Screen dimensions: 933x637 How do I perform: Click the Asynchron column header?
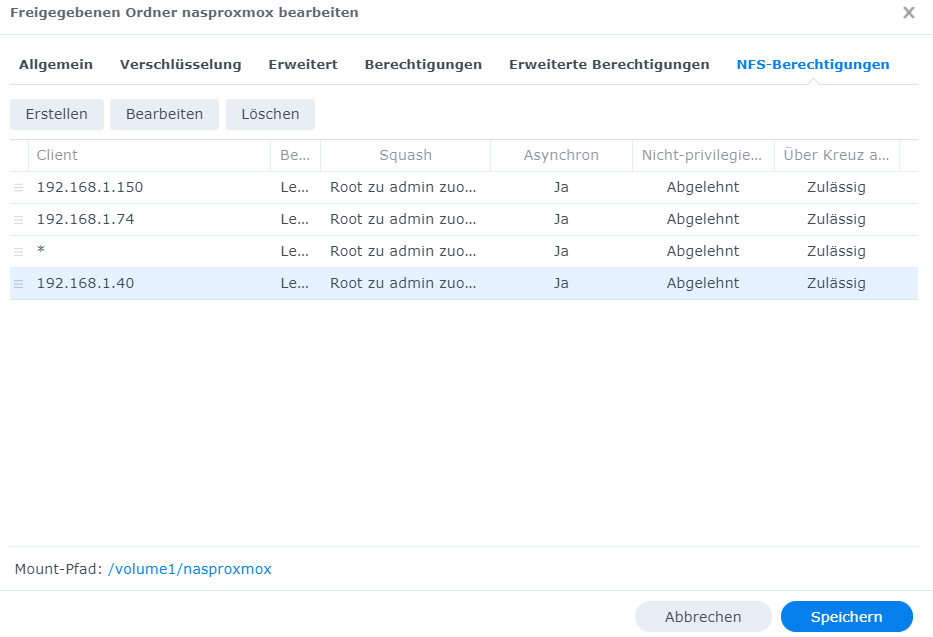pos(561,155)
